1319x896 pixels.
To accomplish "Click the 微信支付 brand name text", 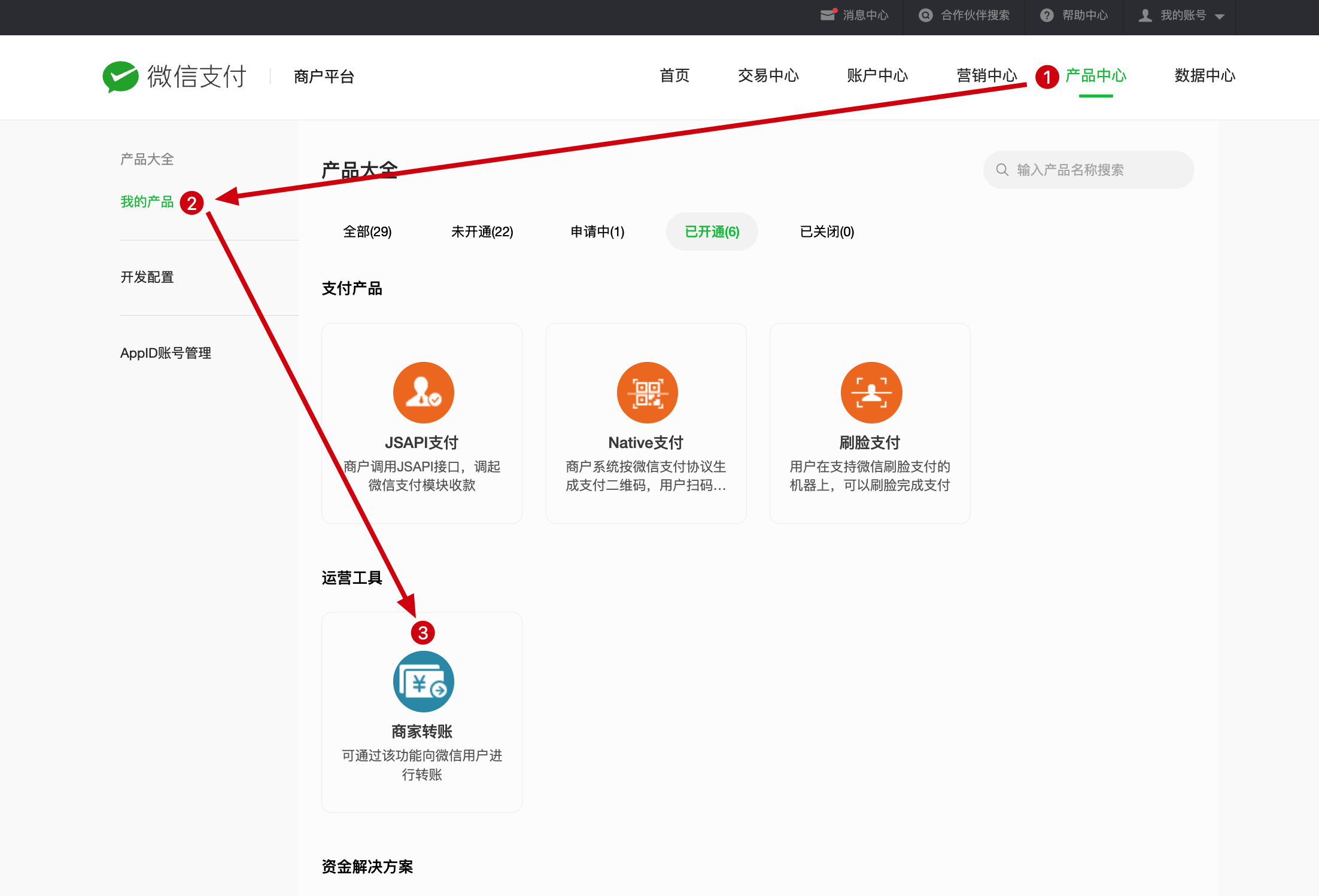I will coord(197,77).
